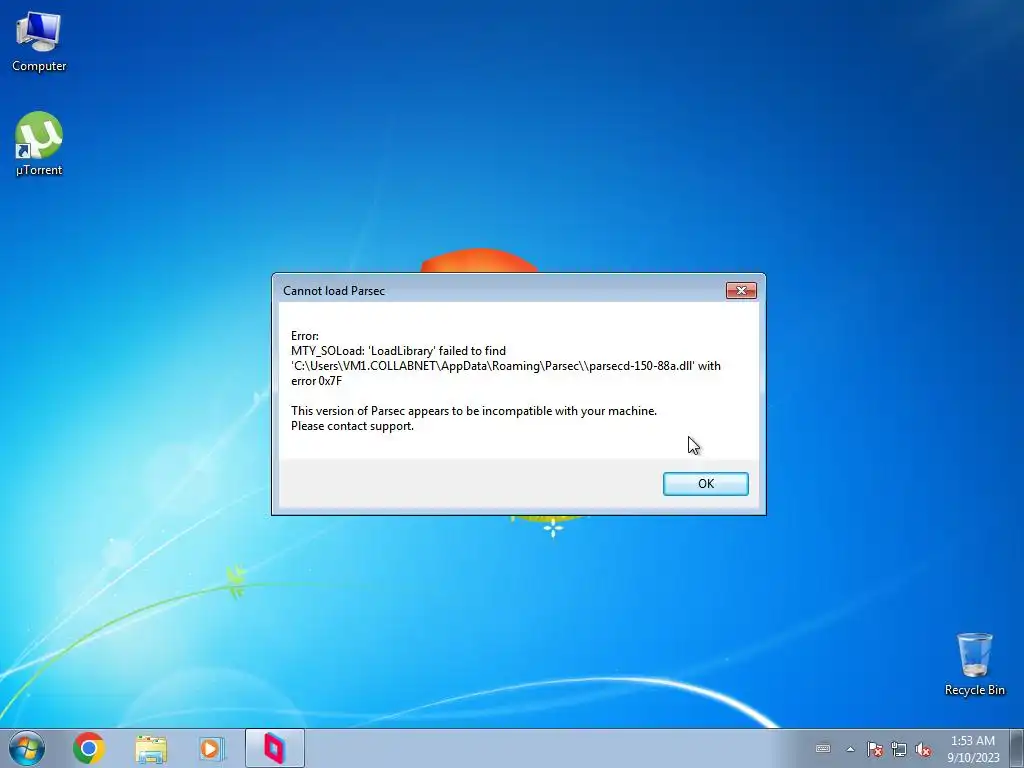Viewport: 1024px width, 768px height.
Task: Open Windows Media Player from the taskbar
Action: [x=212, y=748]
